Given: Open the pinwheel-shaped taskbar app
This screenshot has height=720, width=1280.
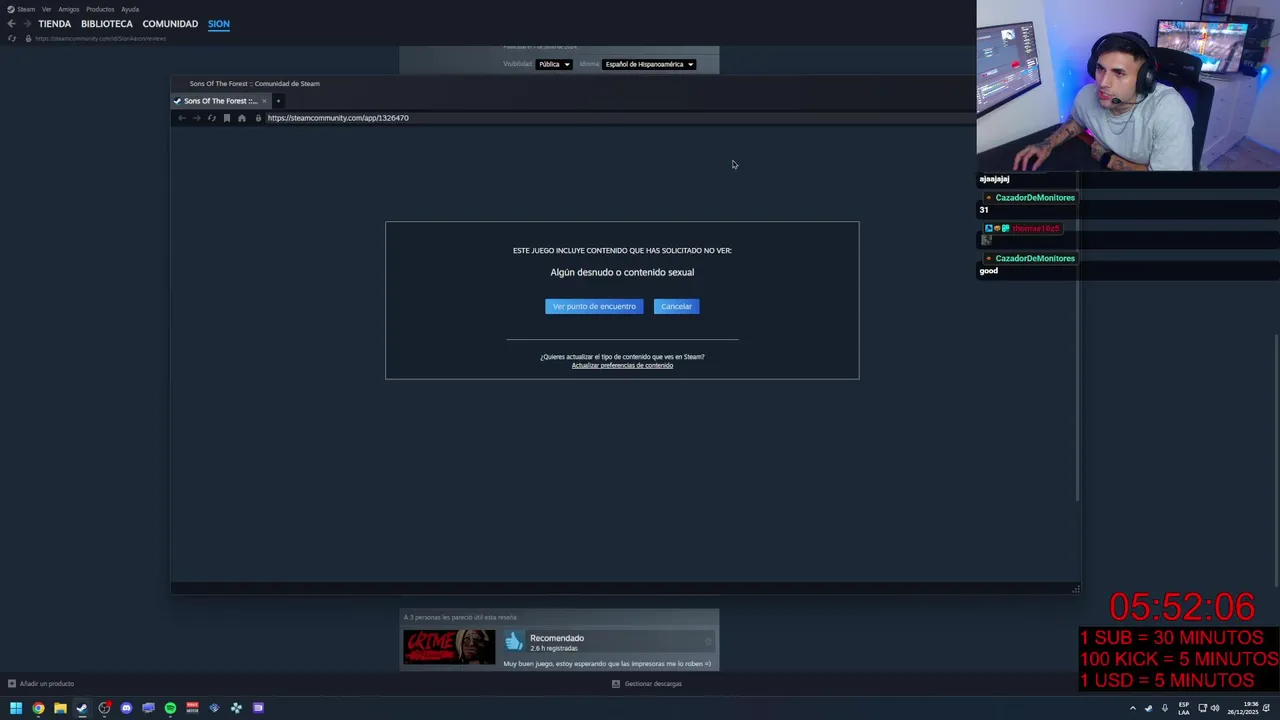Looking at the screenshot, I should click(236, 708).
